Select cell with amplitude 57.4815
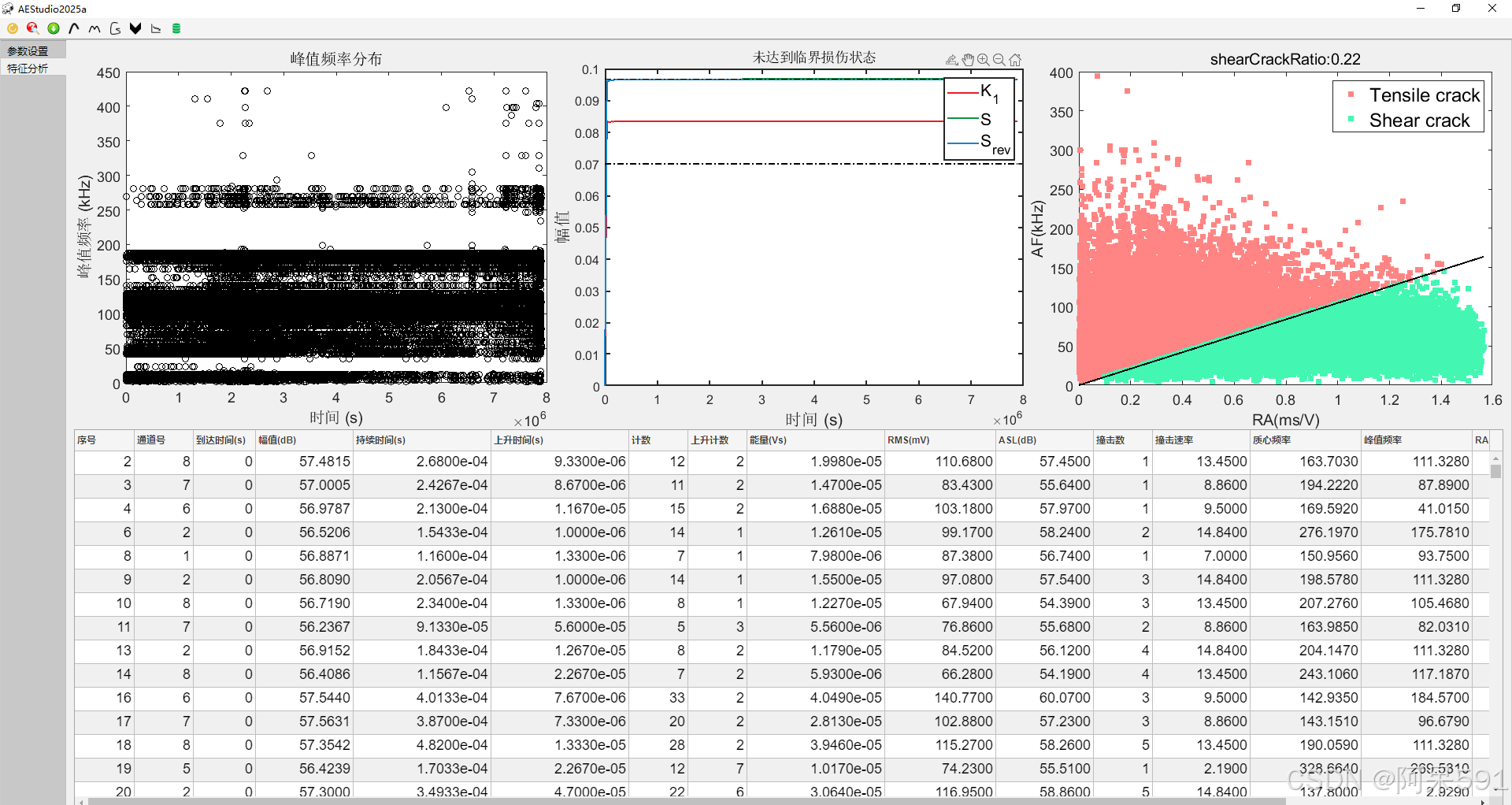Screen dimensions: 1512x805 [304, 462]
